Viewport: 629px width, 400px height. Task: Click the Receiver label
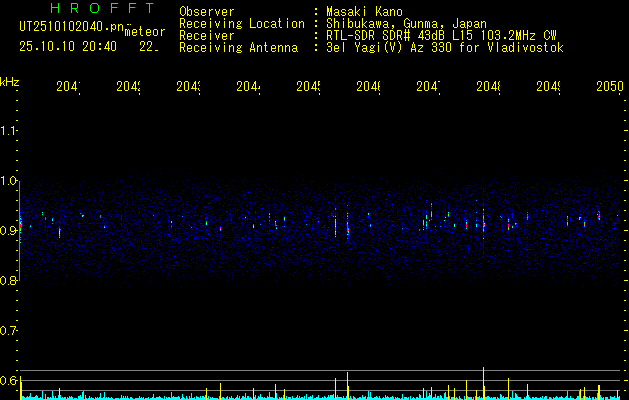click(207, 36)
